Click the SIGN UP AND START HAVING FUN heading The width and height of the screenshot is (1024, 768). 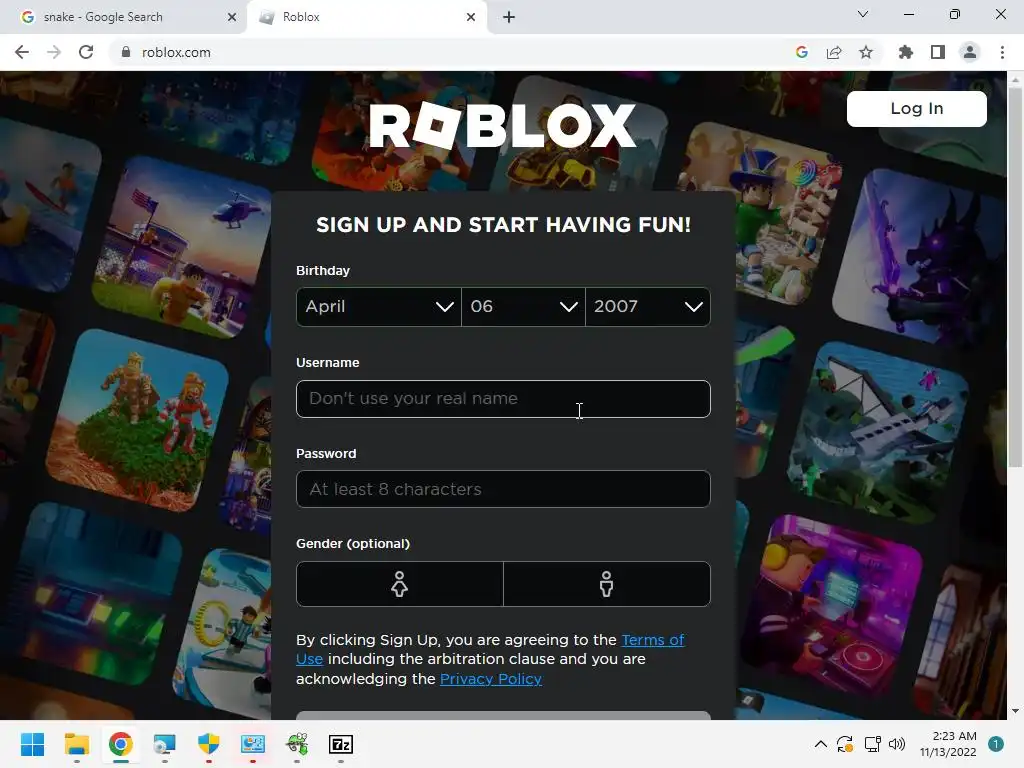pos(503,225)
